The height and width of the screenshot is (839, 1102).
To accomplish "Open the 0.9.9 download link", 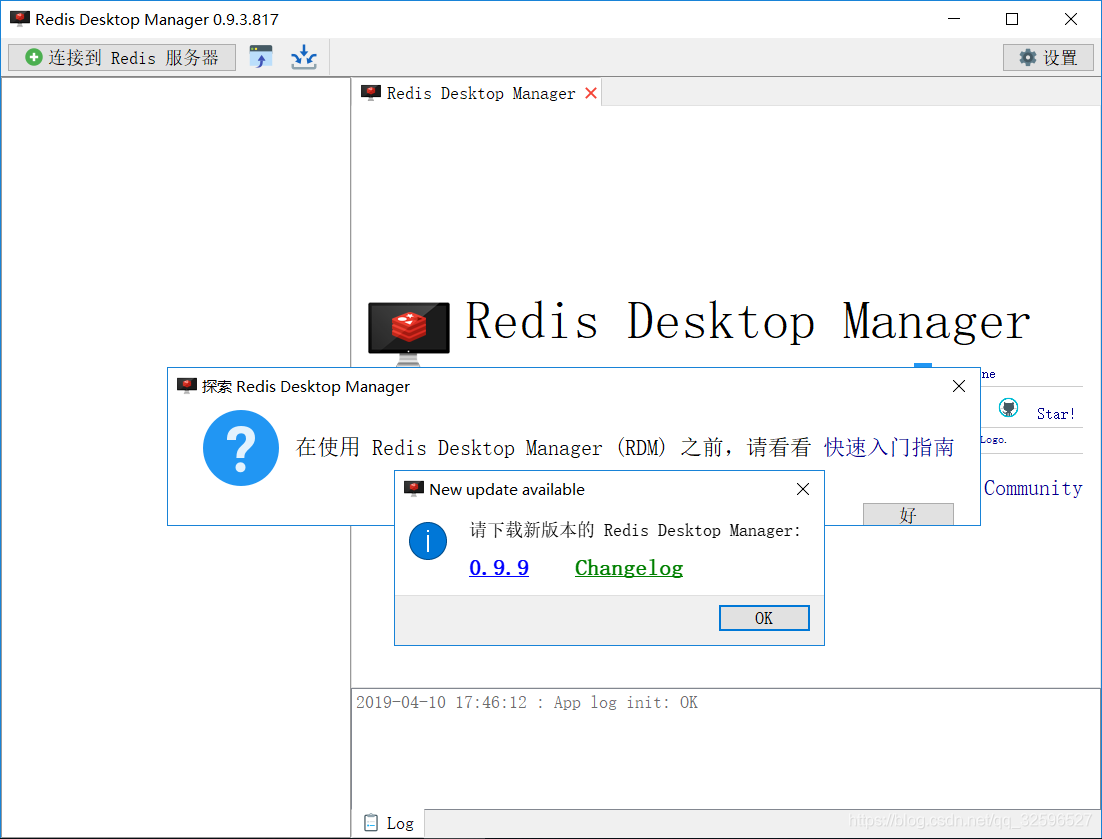I will (498, 567).
